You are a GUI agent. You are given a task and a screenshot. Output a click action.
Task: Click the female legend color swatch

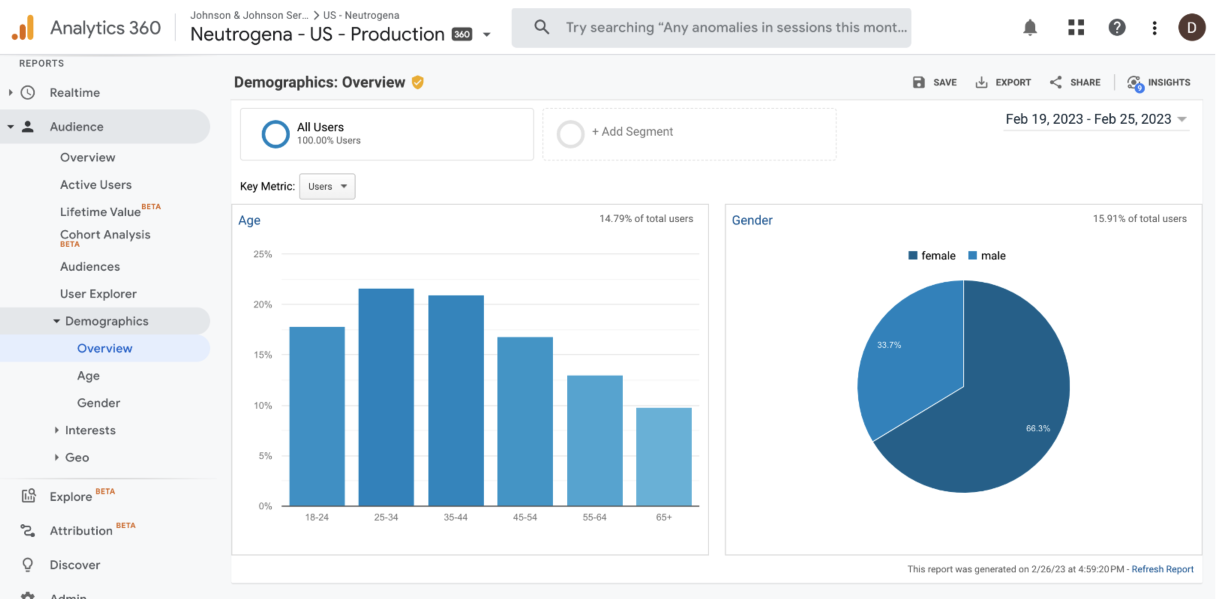[x=913, y=256]
